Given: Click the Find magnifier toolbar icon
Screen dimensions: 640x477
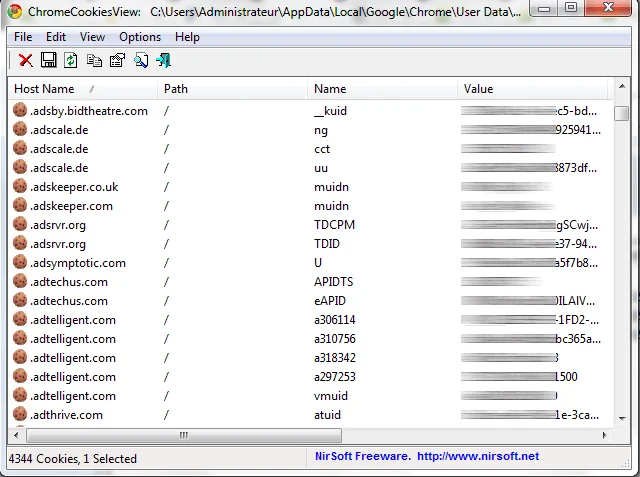Looking at the screenshot, I should tap(141, 60).
